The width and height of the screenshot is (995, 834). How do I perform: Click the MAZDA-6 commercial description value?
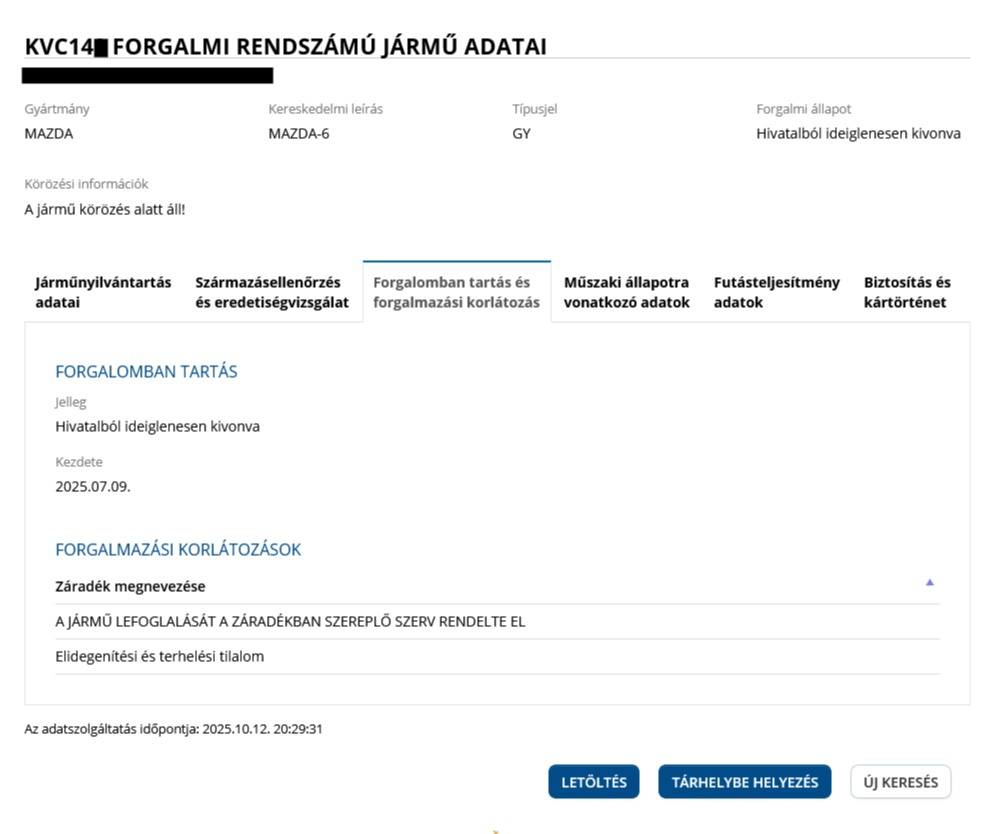[298, 134]
